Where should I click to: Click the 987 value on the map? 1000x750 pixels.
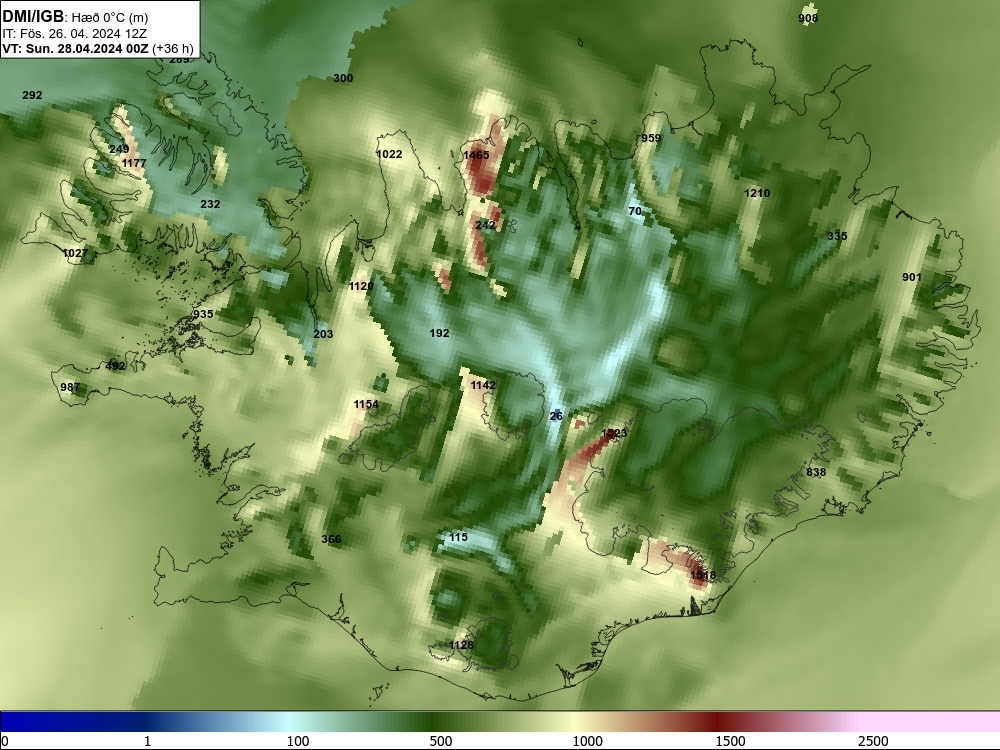click(x=70, y=387)
